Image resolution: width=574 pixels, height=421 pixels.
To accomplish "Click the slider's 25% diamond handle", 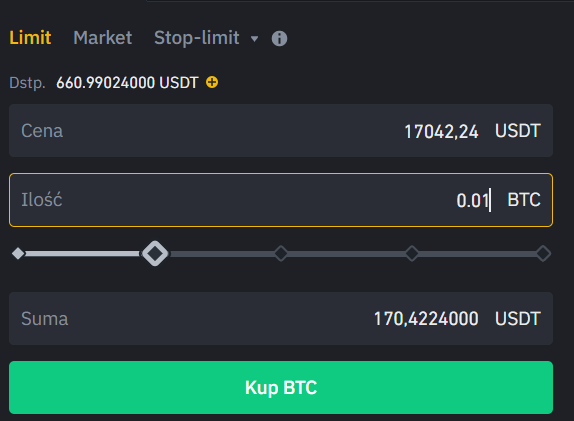I will pyautogui.click(x=155, y=253).
